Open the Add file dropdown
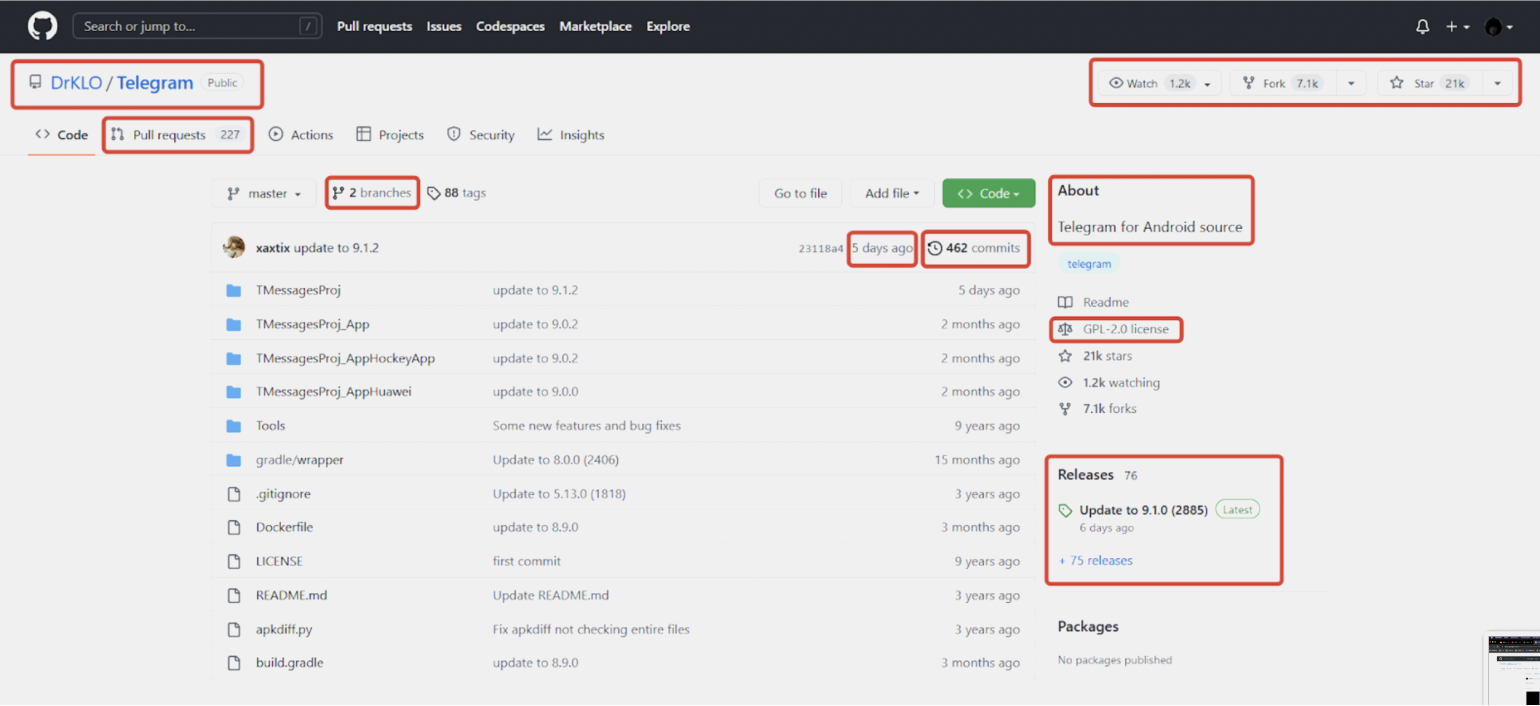This screenshot has height=706, width=1540. (892, 193)
